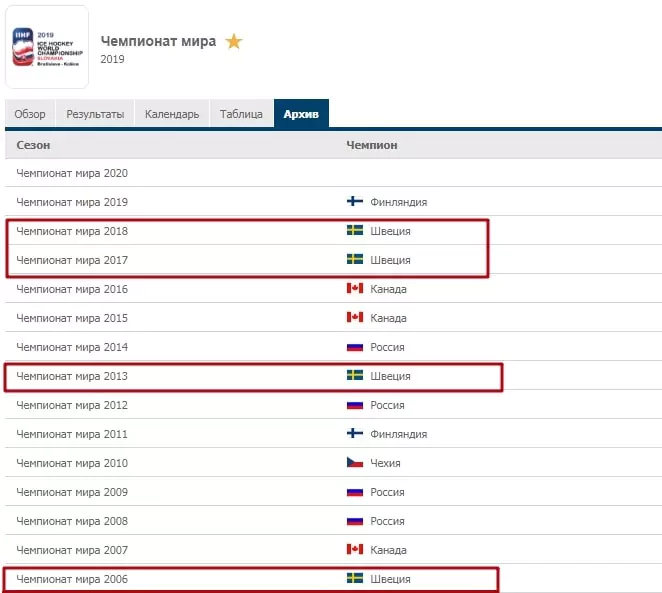
Task: Select champion Канада for 2007
Action: (x=388, y=550)
